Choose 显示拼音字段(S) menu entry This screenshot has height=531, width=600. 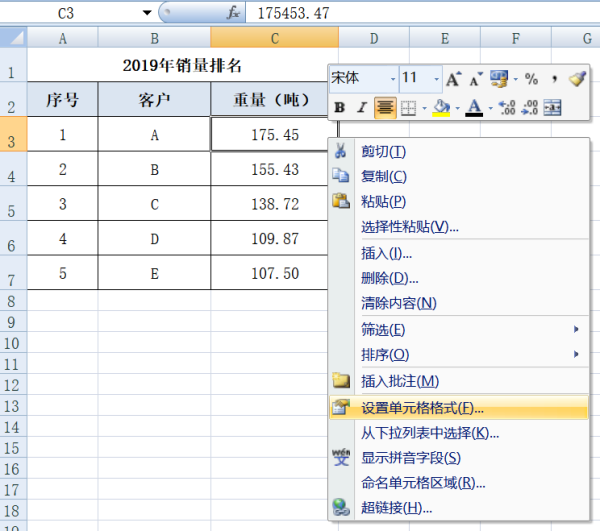458,458
